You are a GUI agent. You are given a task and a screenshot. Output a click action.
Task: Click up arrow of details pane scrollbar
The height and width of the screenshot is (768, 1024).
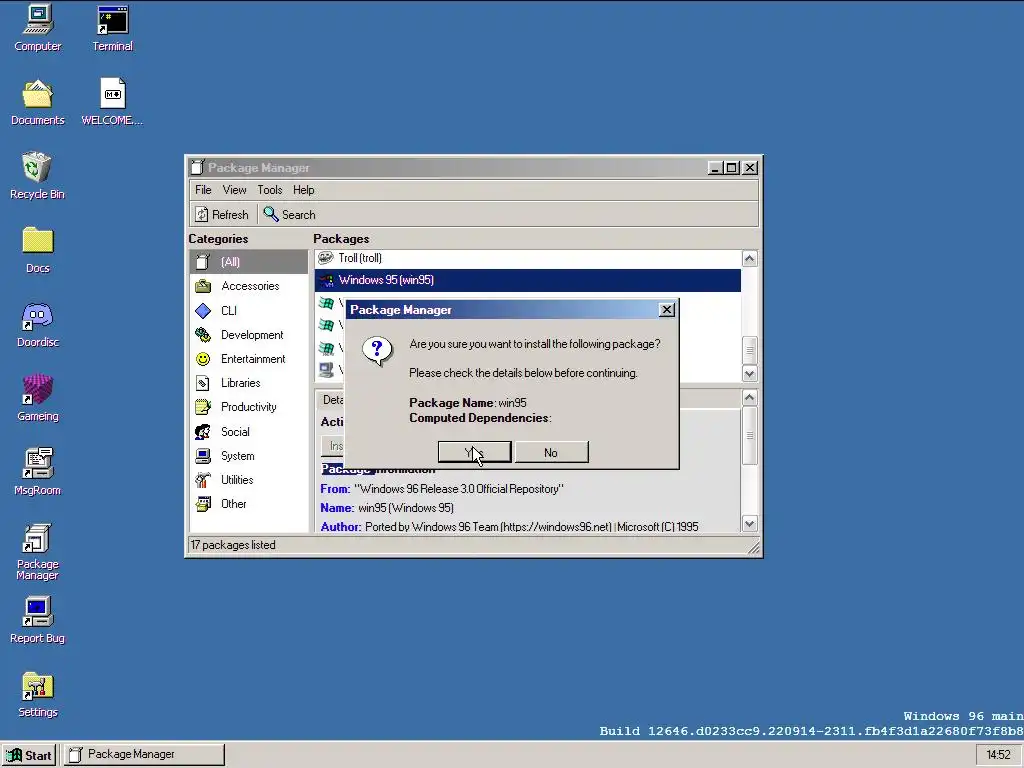(749, 398)
